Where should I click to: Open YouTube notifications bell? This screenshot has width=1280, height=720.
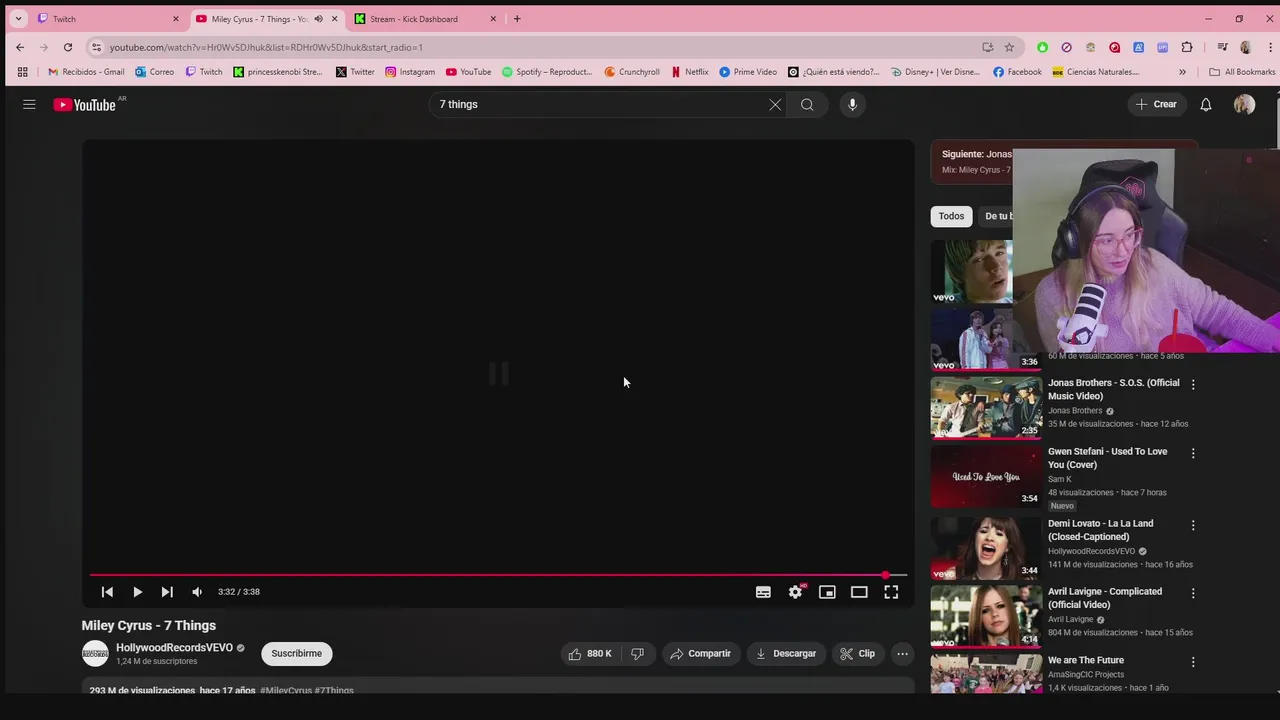[x=1206, y=104]
